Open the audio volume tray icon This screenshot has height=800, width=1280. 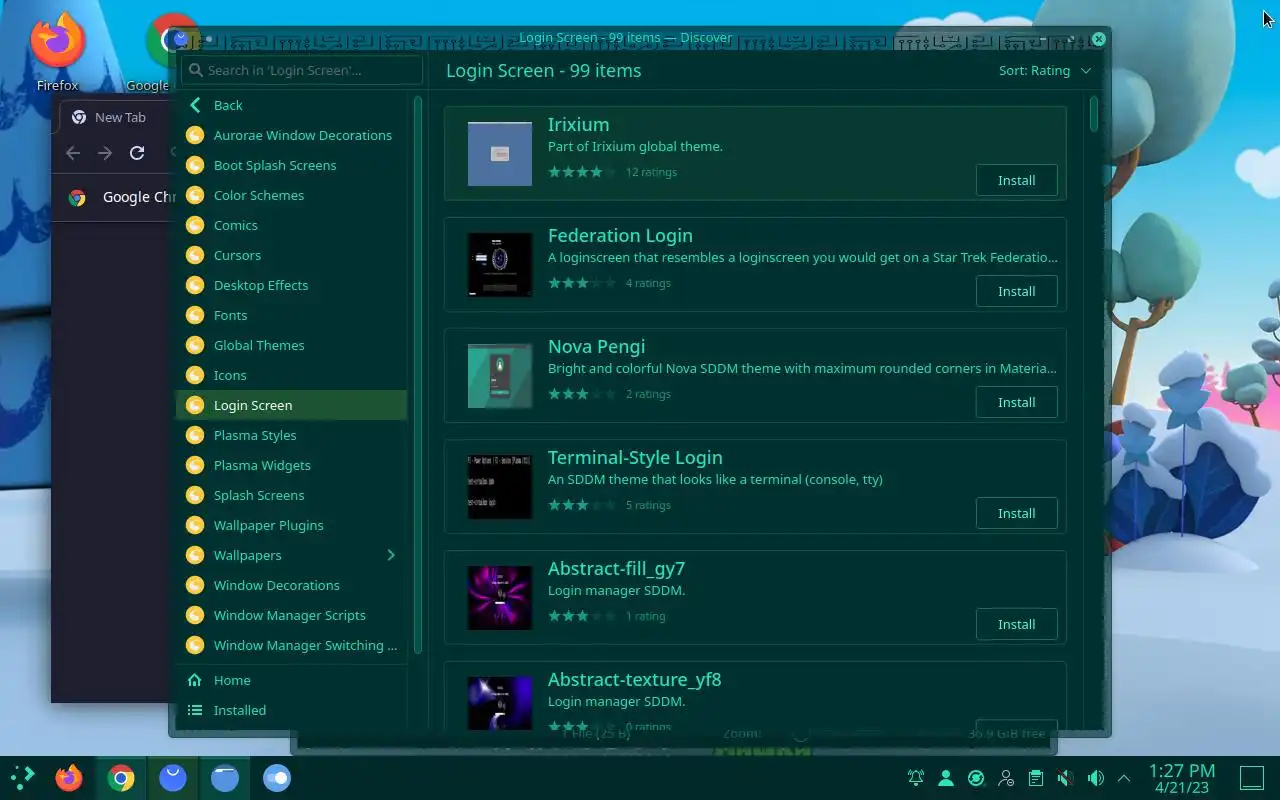pos(1096,778)
